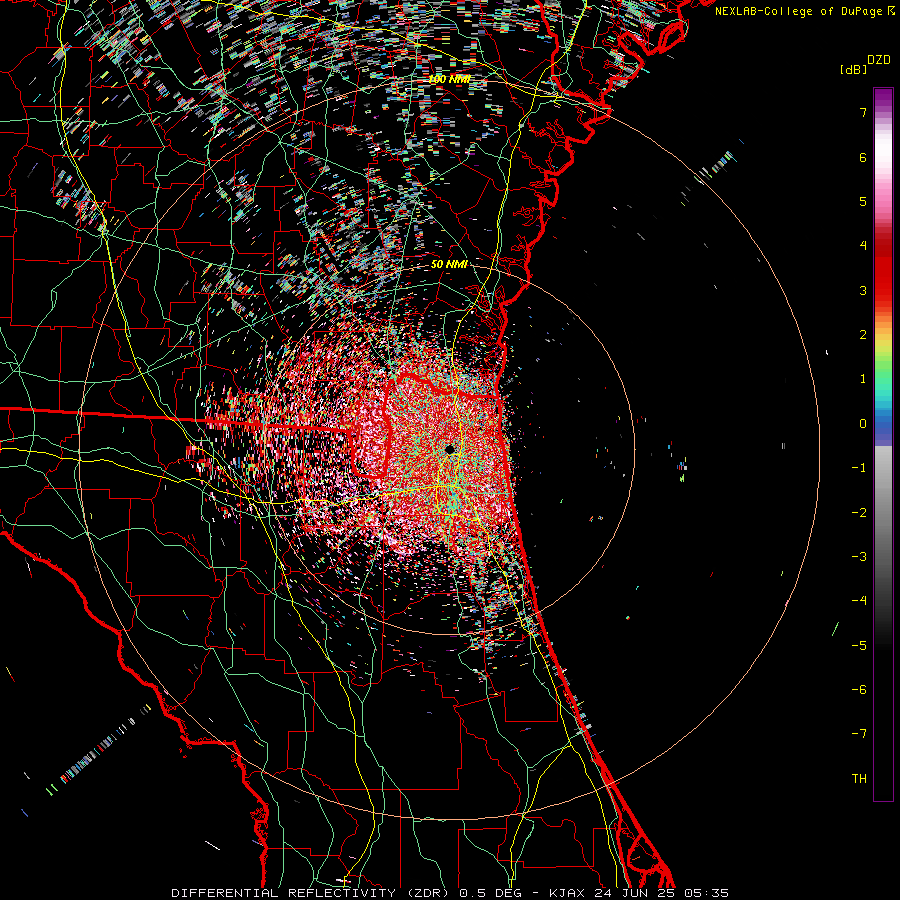The height and width of the screenshot is (900, 900).
Task: Click the NEXLAB-College of DuPage title text
Action: 799,11
